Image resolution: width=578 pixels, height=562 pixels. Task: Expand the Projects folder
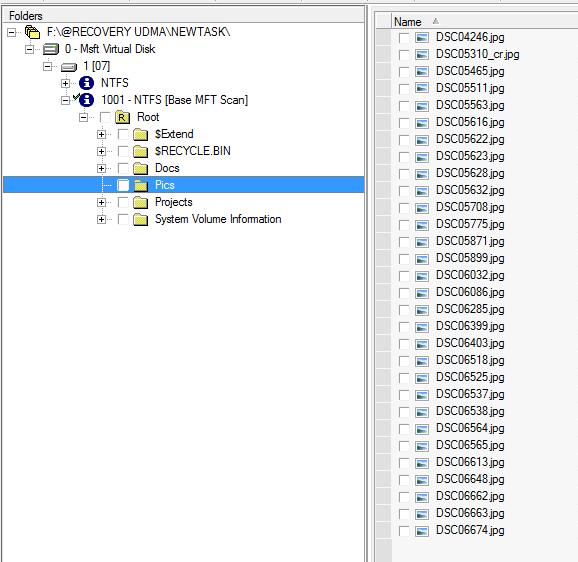point(101,202)
